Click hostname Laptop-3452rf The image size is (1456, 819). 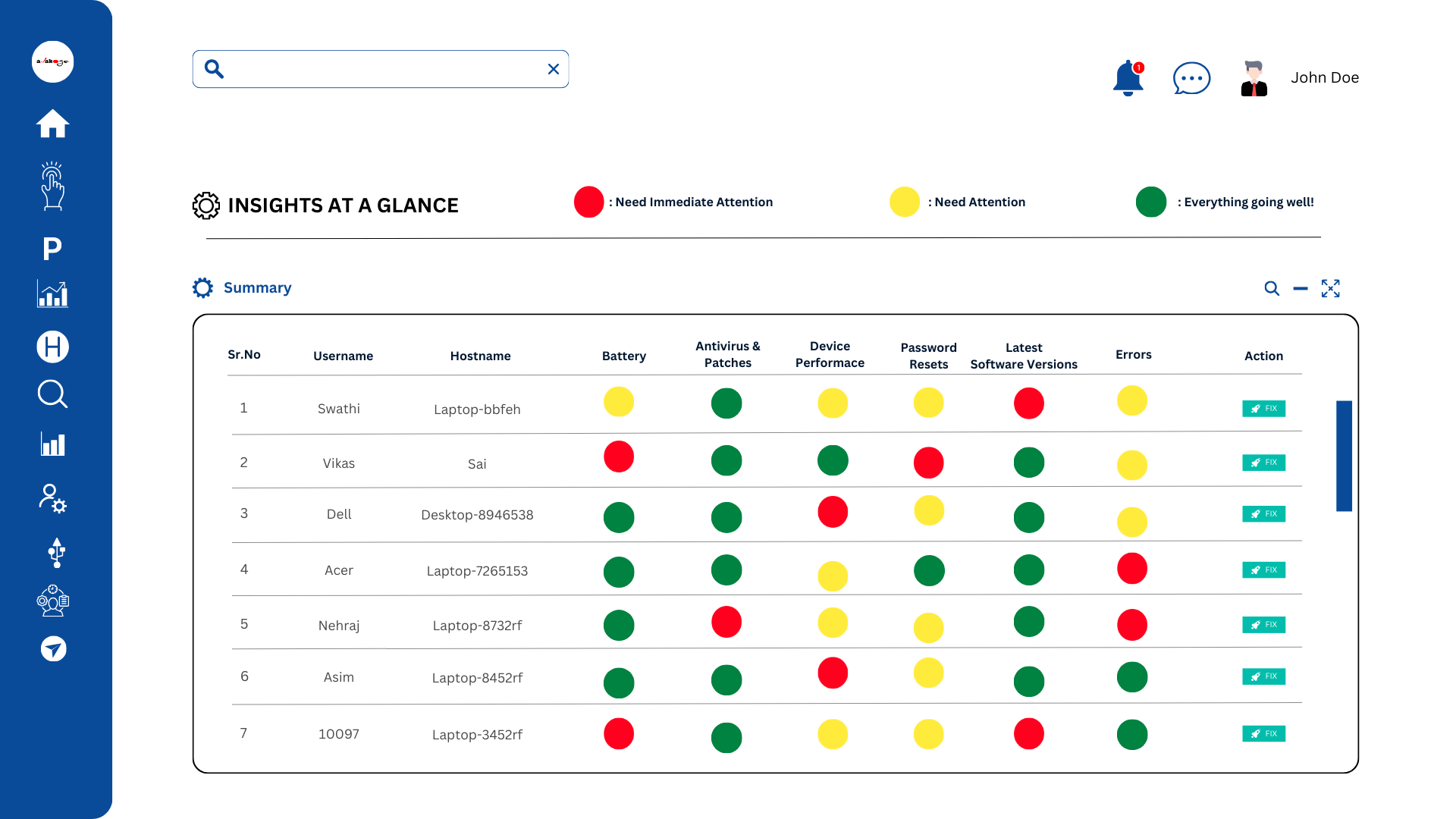477,735
